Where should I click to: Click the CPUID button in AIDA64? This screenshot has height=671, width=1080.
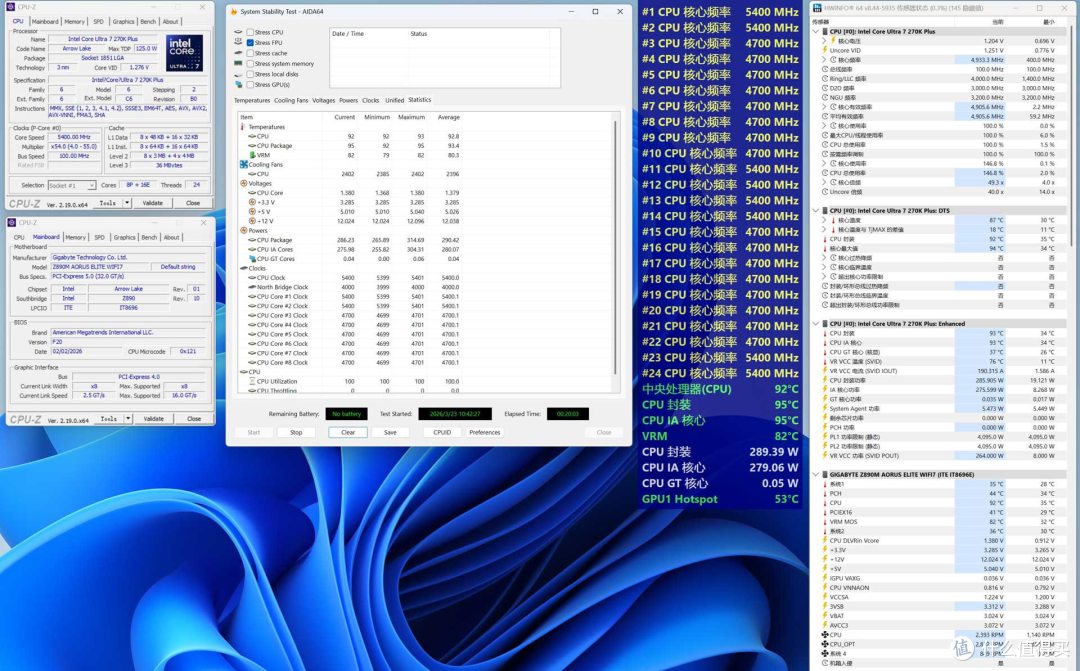click(x=442, y=433)
